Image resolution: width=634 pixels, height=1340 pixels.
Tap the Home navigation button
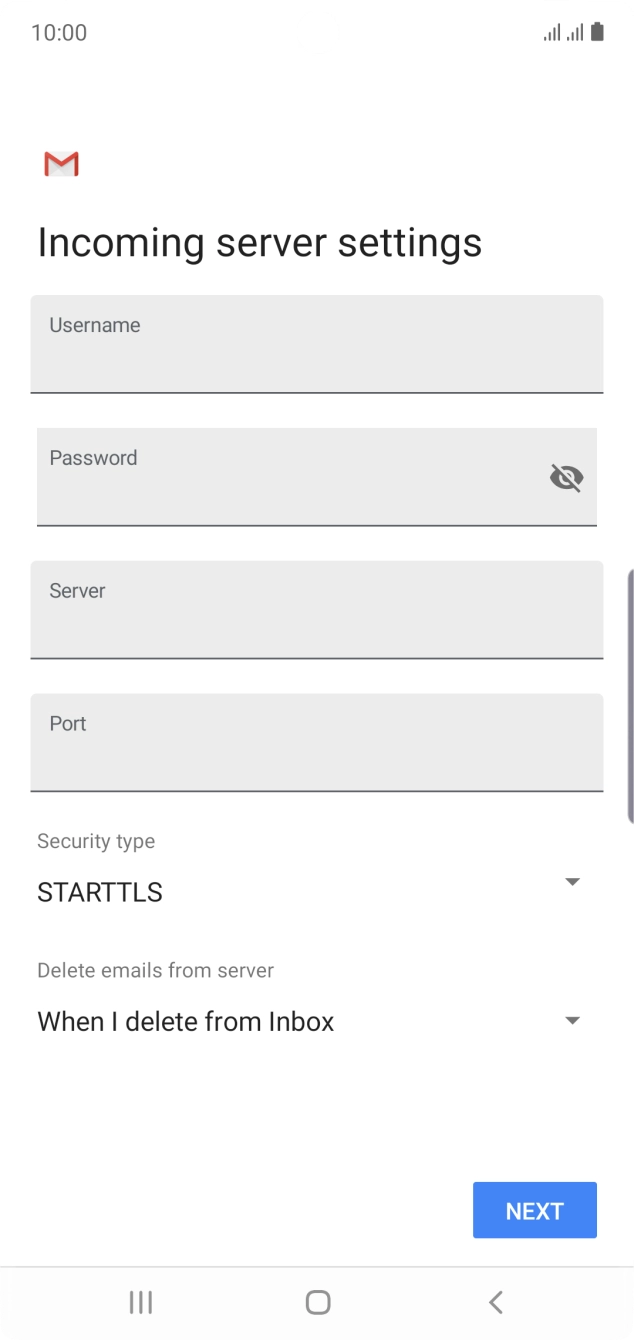[318, 1302]
